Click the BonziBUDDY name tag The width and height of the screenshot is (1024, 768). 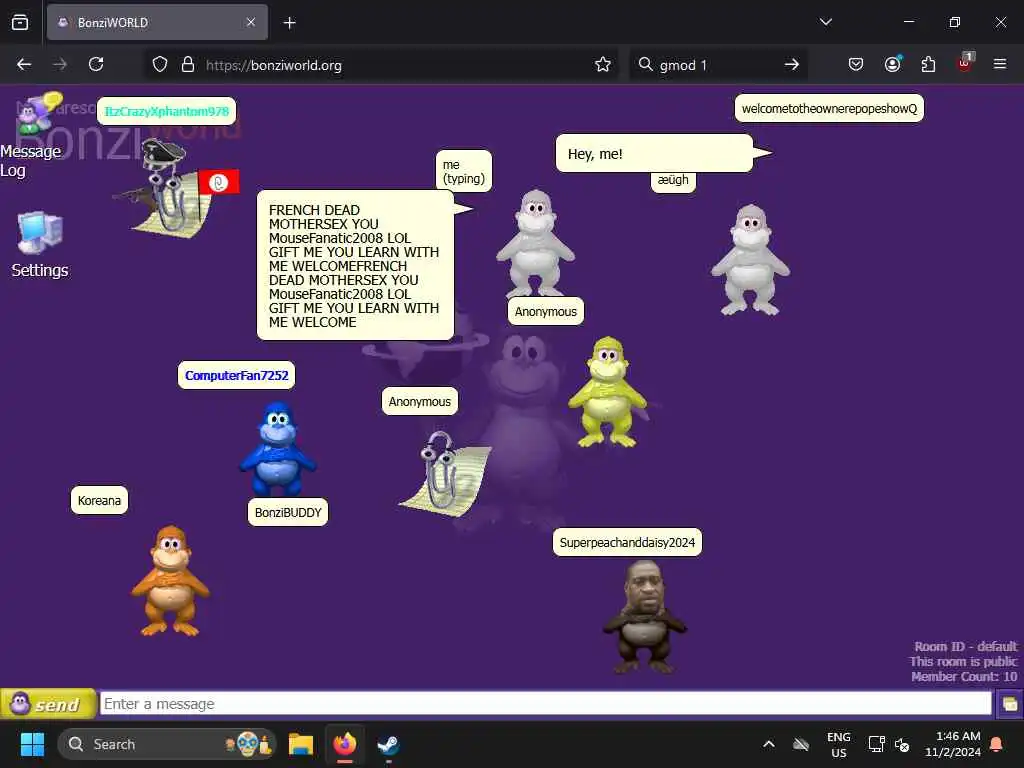pos(288,513)
